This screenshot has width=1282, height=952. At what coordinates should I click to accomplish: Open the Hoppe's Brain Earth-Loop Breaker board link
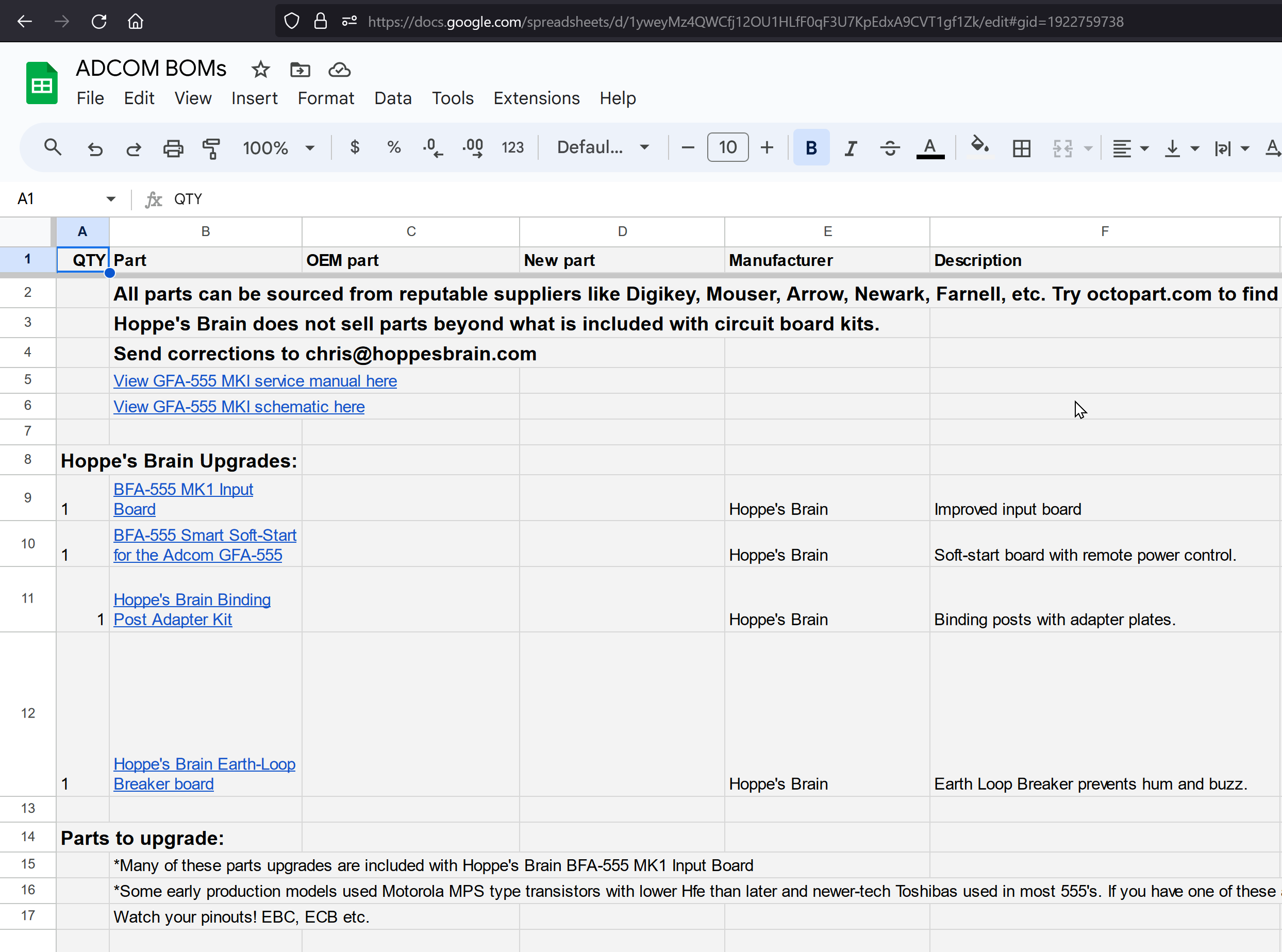(204, 773)
